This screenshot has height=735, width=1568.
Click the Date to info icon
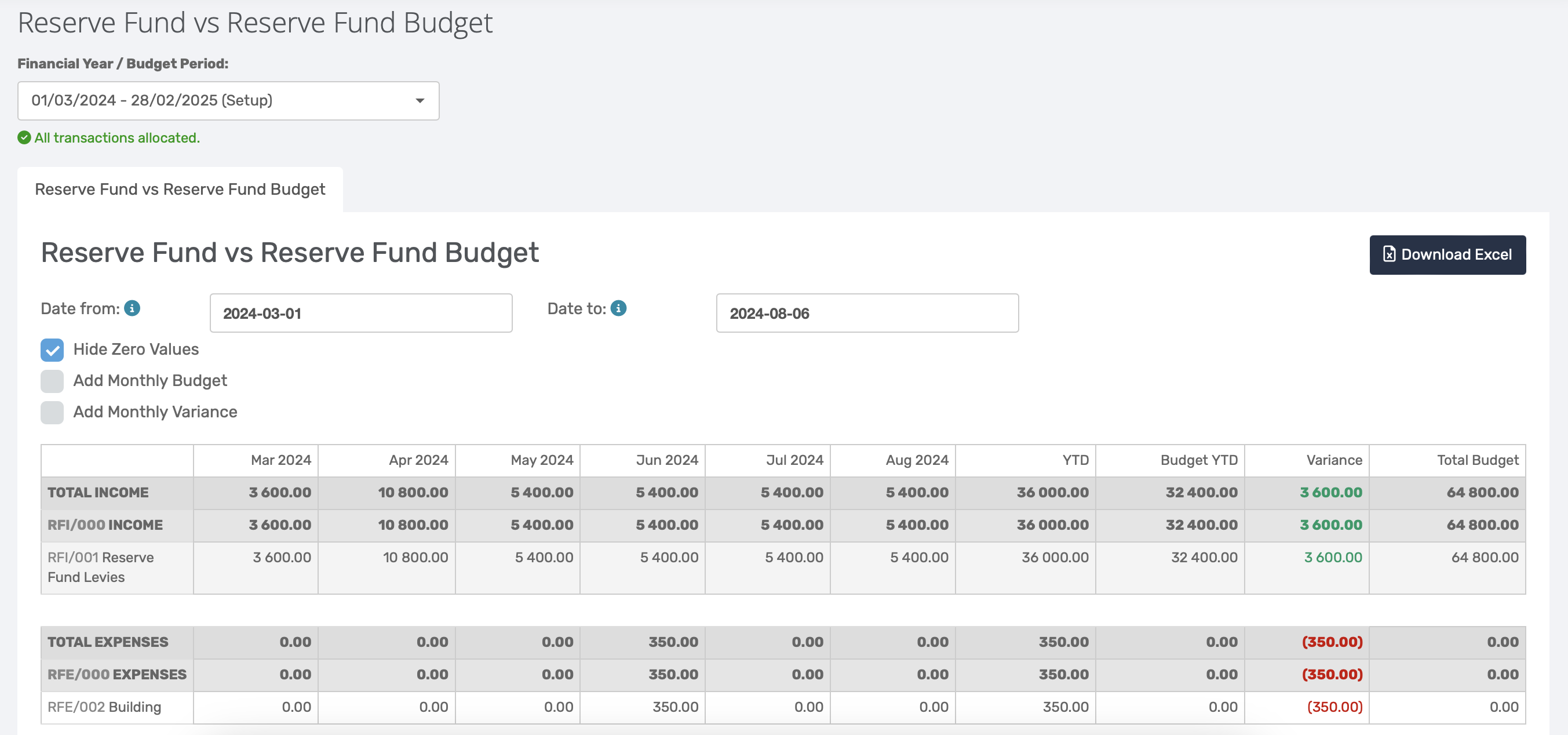tap(618, 308)
